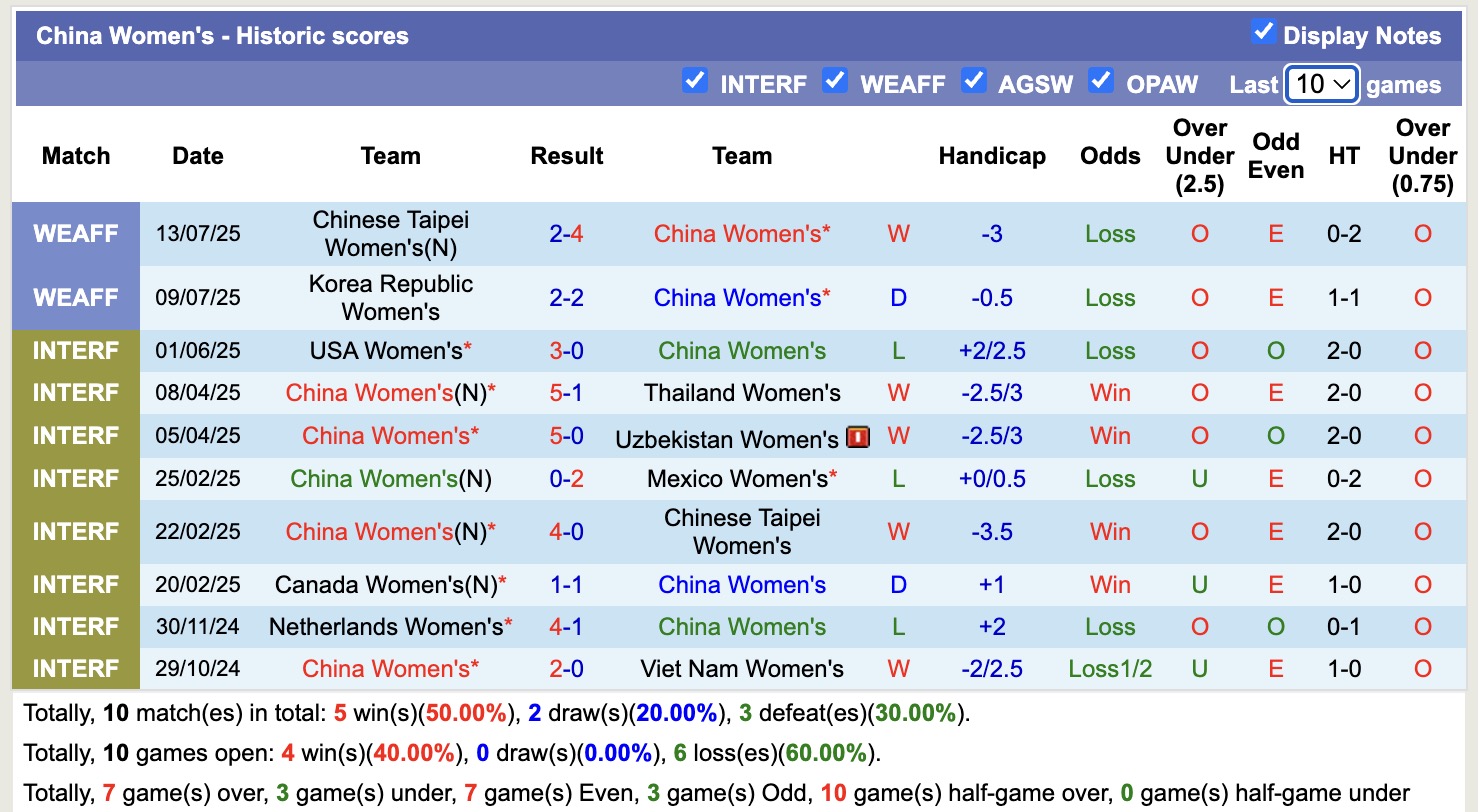The height and width of the screenshot is (812, 1480).
Task: Toggle the Display Notes checkbox
Action: click(x=1263, y=32)
